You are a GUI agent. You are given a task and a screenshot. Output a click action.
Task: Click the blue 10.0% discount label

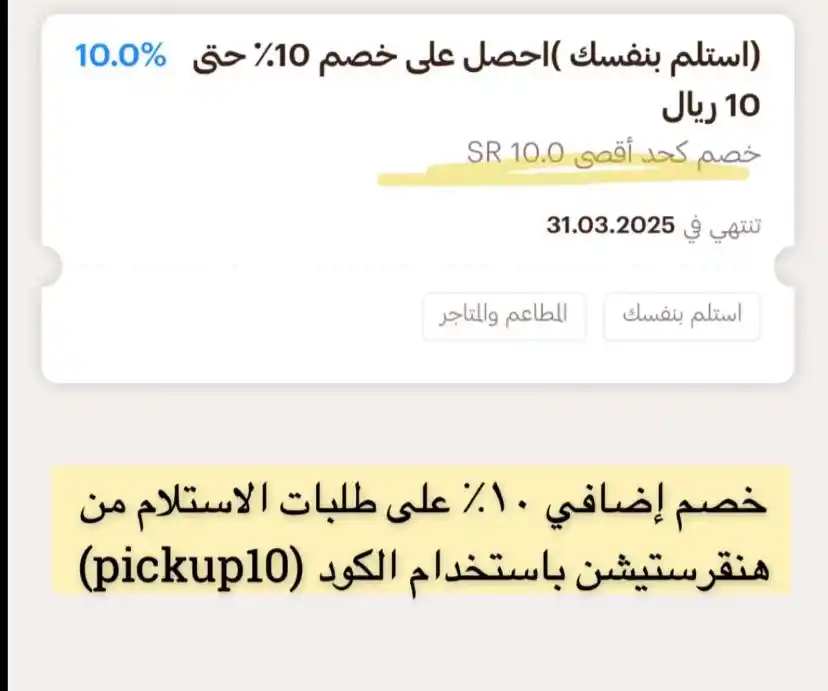[120, 55]
